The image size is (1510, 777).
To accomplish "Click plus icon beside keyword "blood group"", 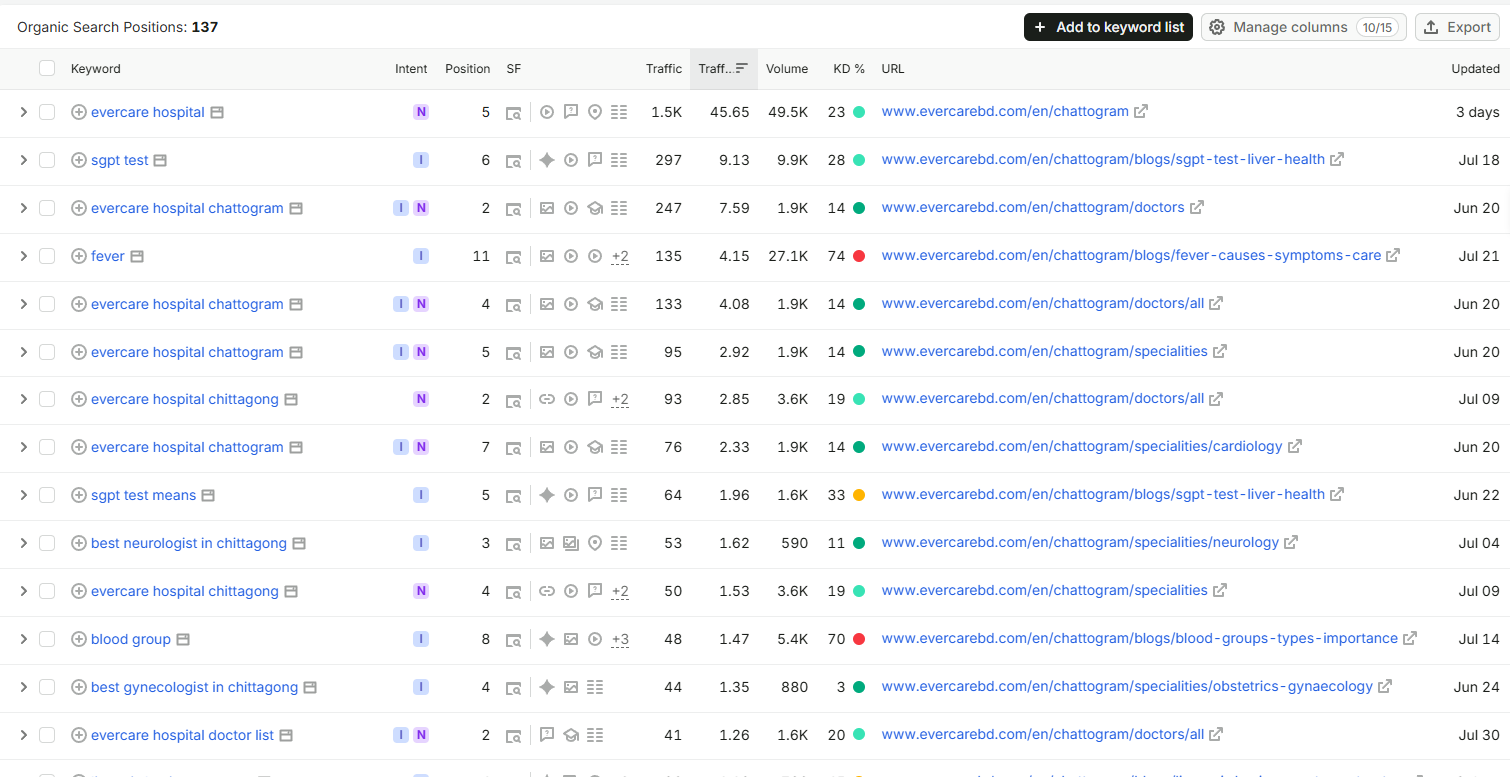I will pos(79,639).
